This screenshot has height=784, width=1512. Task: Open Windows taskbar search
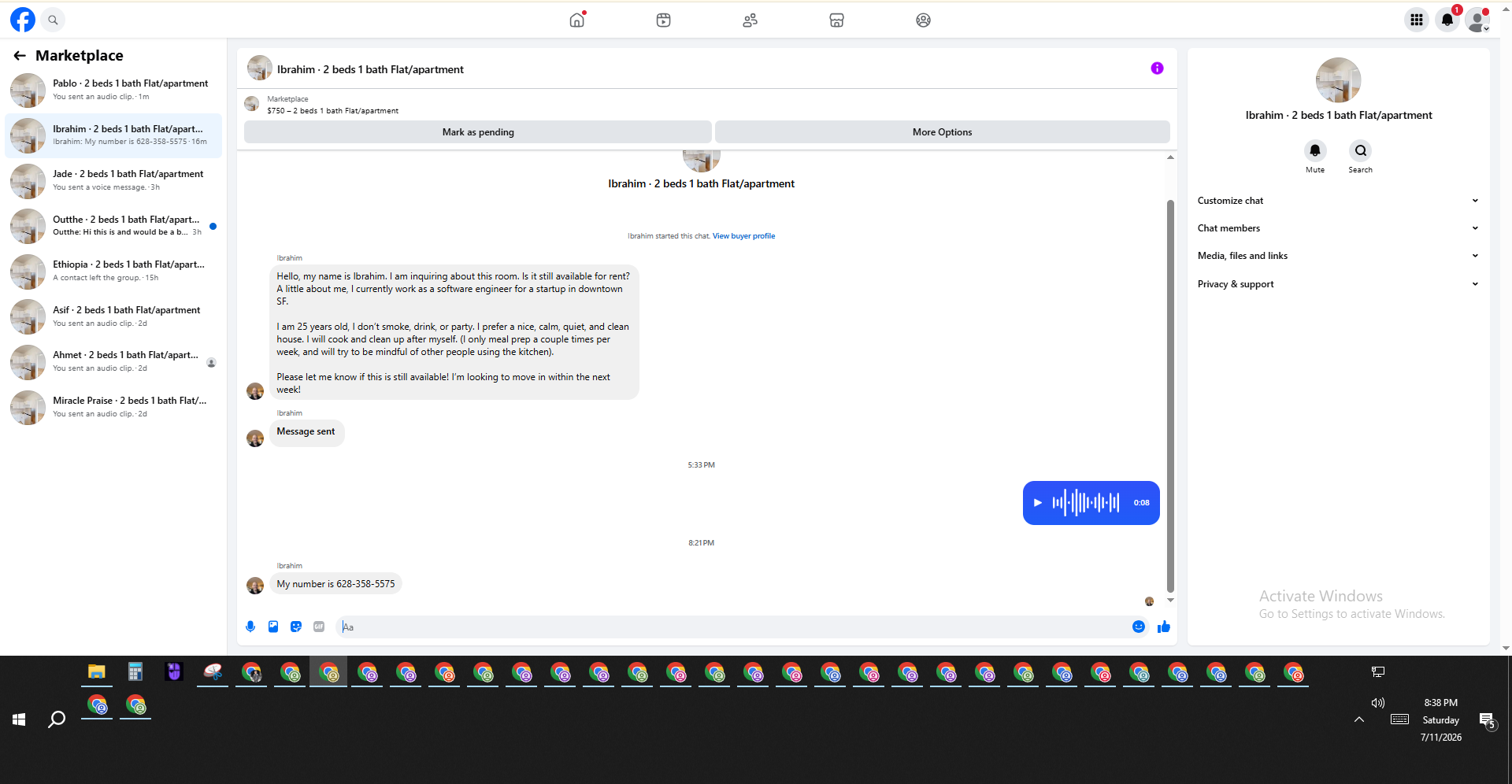pyautogui.click(x=57, y=719)
